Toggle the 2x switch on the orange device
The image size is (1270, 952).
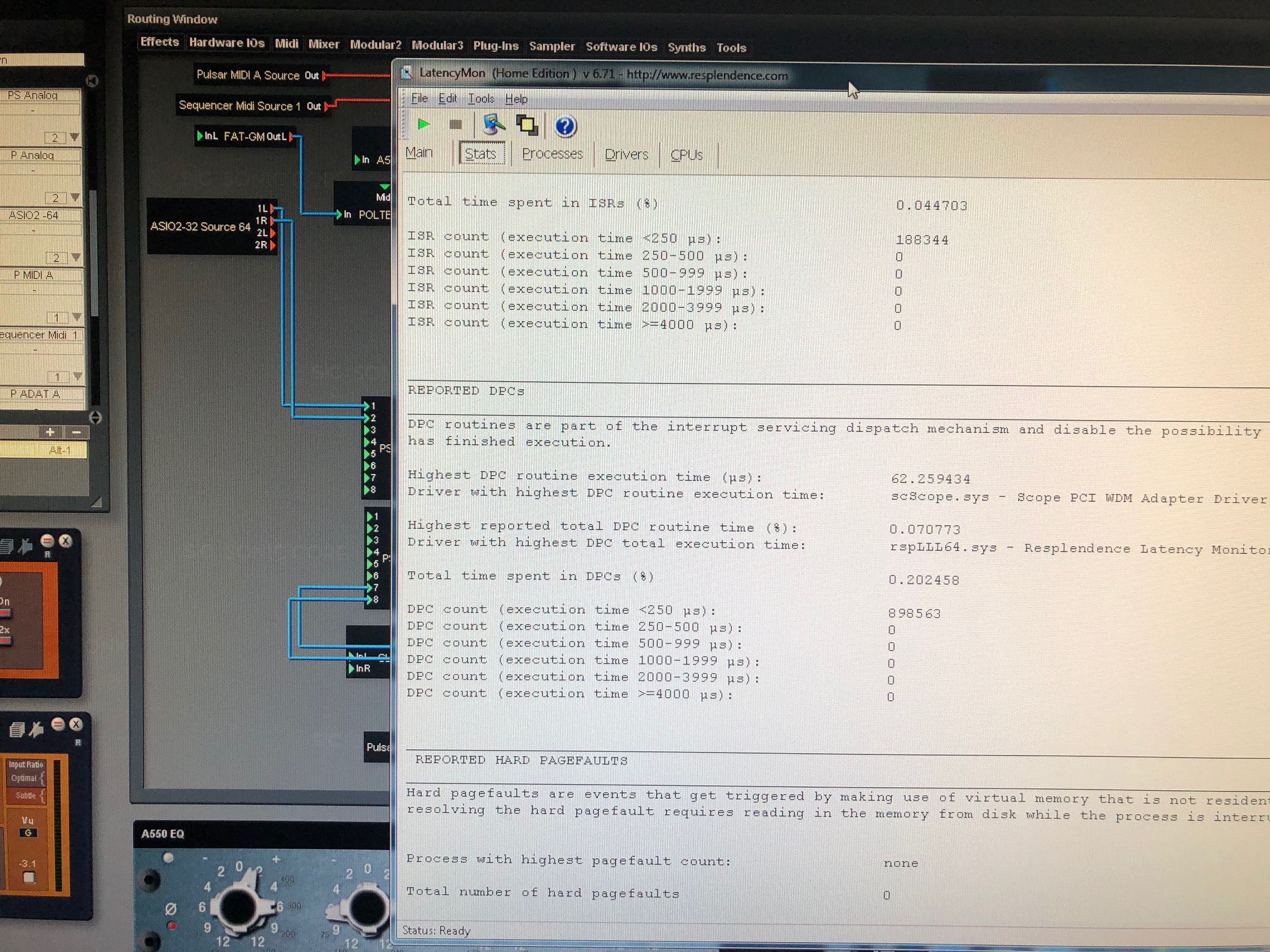5,641
